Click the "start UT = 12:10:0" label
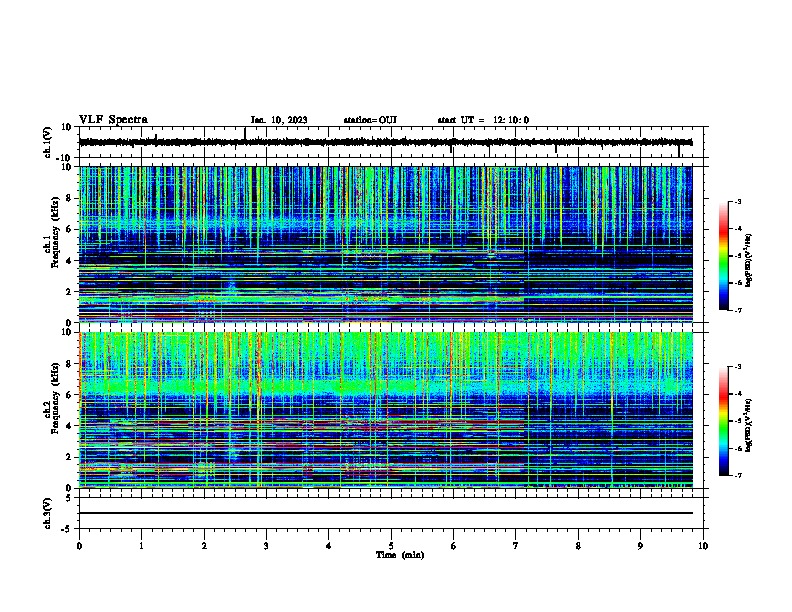This screenshot has height=612, width=792. (x=483, y=120)
